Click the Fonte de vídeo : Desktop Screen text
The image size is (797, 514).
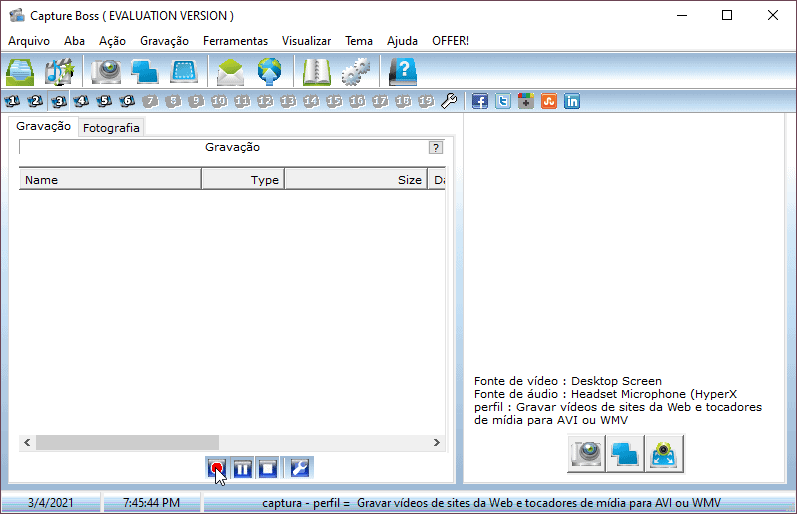[x=568, y=381]
